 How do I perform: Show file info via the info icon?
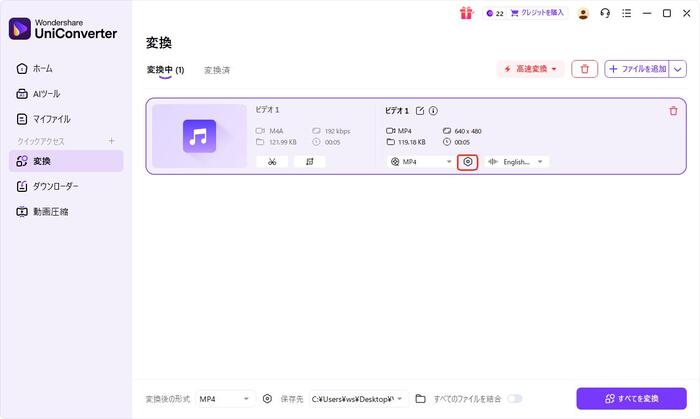433,111
